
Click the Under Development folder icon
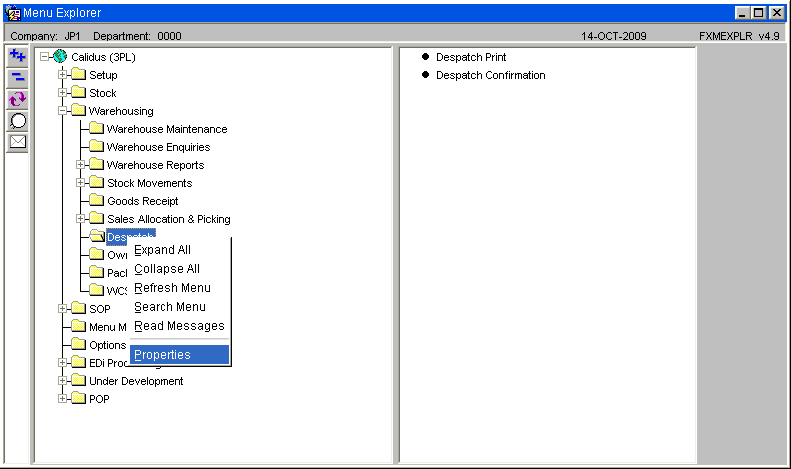tap(78, 381)
